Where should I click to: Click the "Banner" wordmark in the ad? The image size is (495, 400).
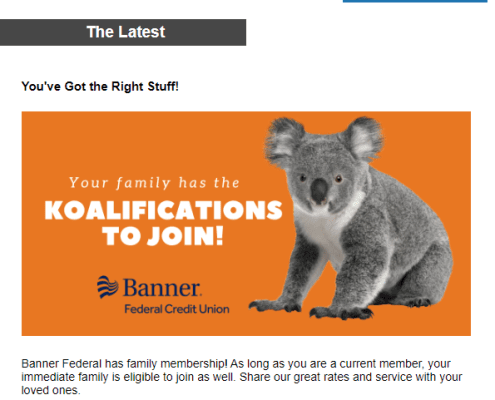(x=162, y=287)
